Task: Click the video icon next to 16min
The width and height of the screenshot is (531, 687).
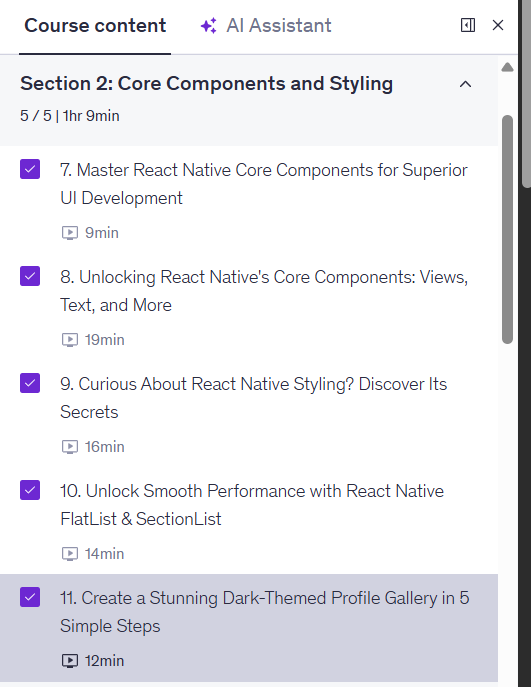Action: click(70, 446)
